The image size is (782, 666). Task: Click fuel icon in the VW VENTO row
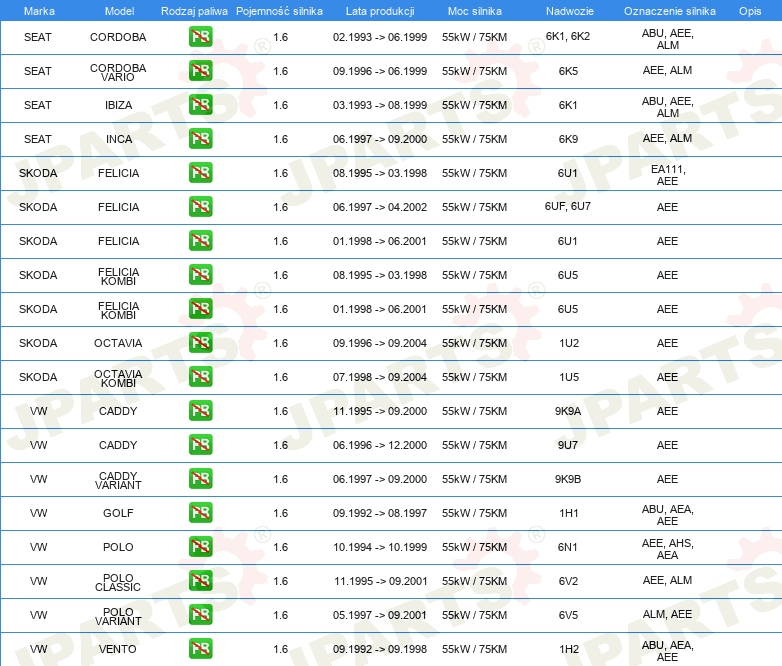(200, 649)
